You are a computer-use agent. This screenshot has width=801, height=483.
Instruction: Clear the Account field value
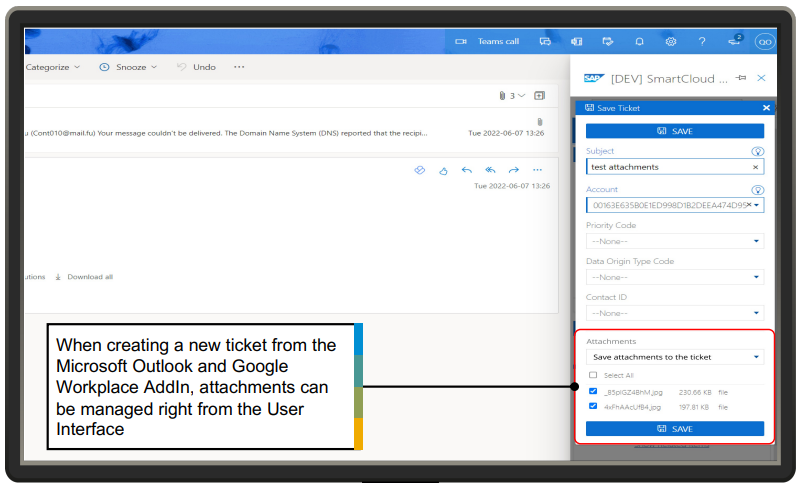click(749, 204)
